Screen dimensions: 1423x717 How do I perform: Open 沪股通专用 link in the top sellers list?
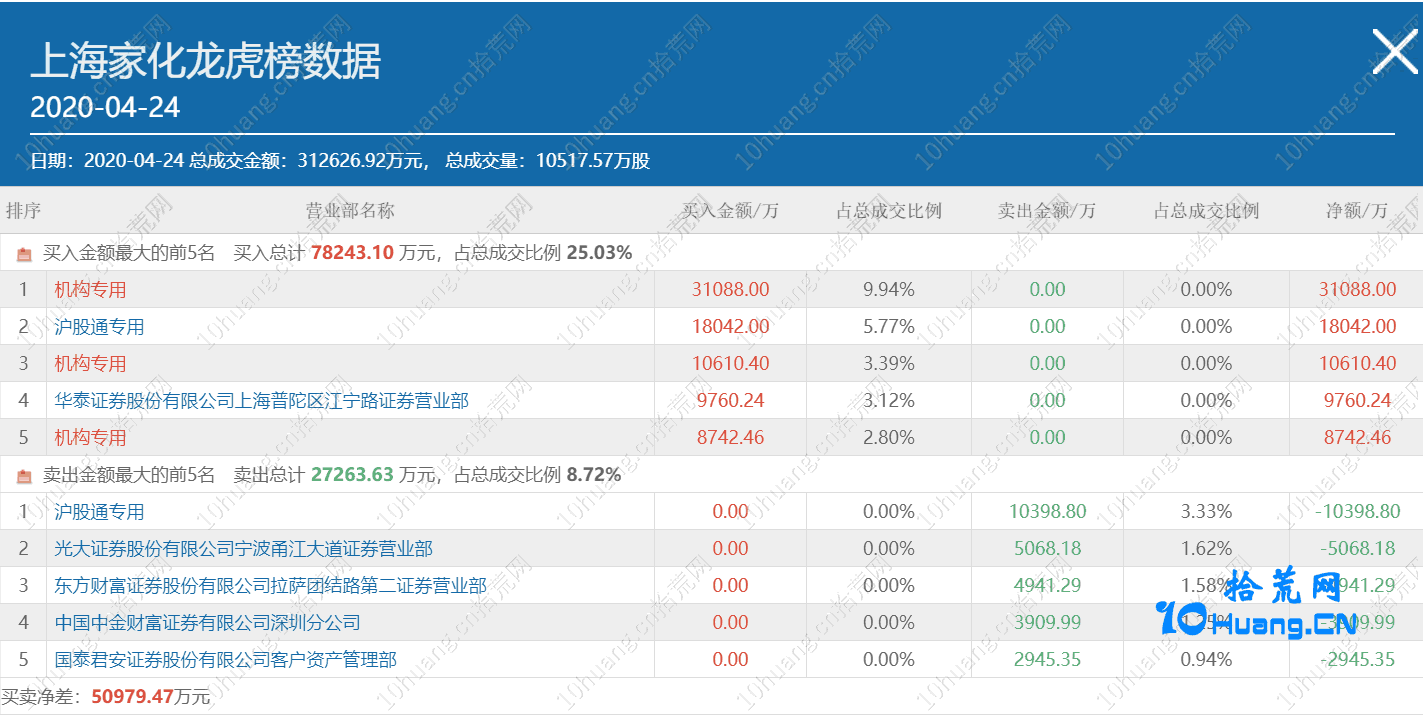tap(99, 512)
